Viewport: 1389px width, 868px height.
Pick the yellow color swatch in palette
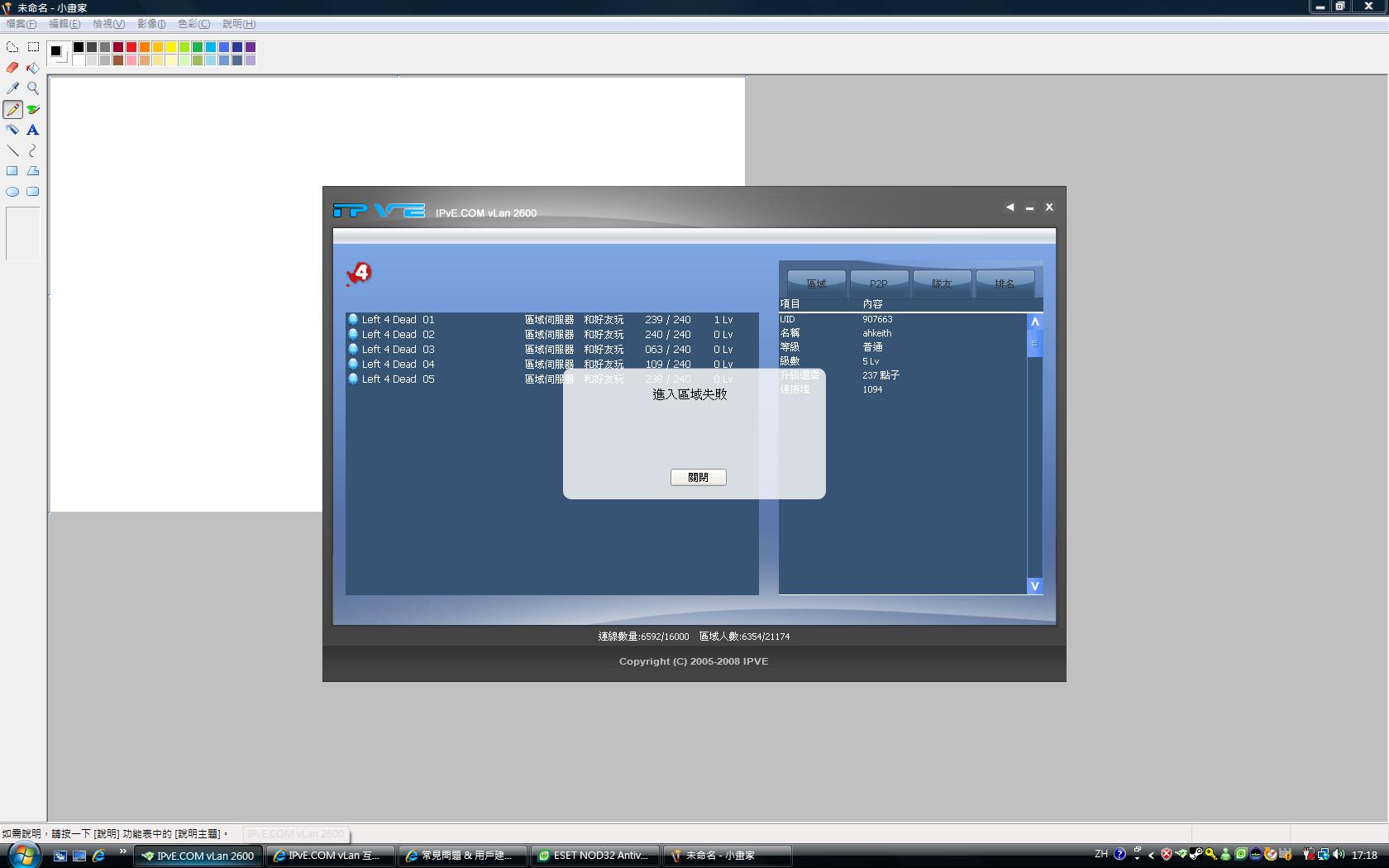171,47
